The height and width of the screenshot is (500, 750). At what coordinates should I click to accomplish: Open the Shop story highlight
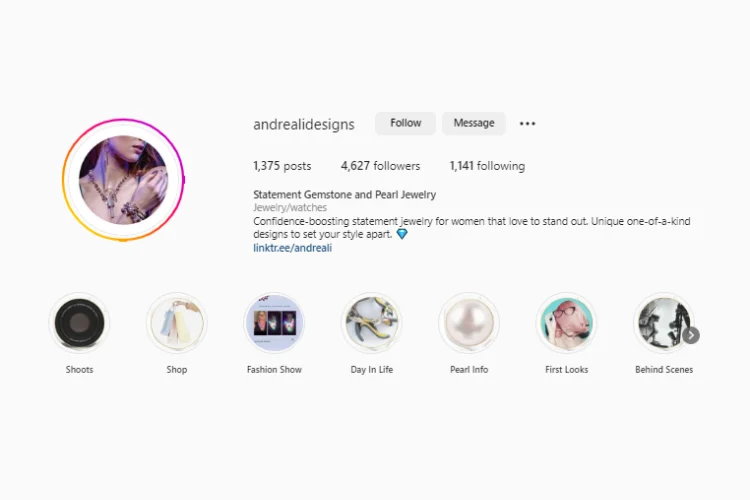click(x=176, y=323)
